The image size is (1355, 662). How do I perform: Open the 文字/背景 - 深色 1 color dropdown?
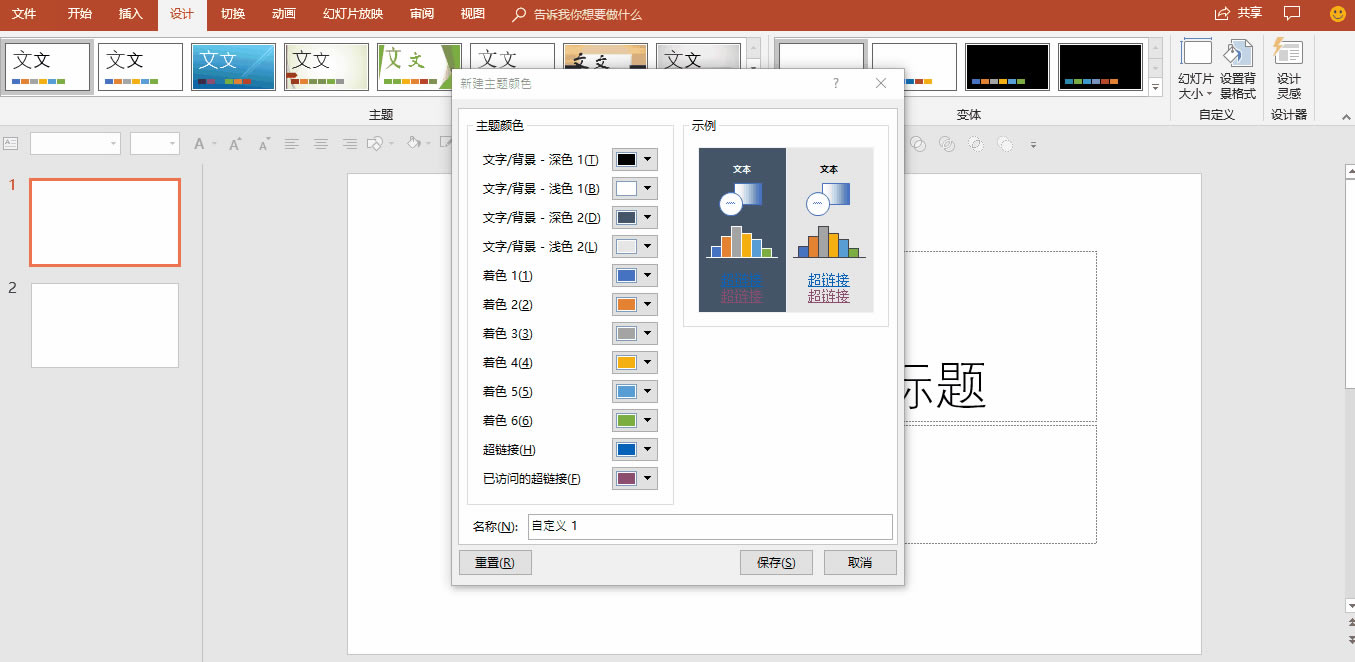click(646, 159)
